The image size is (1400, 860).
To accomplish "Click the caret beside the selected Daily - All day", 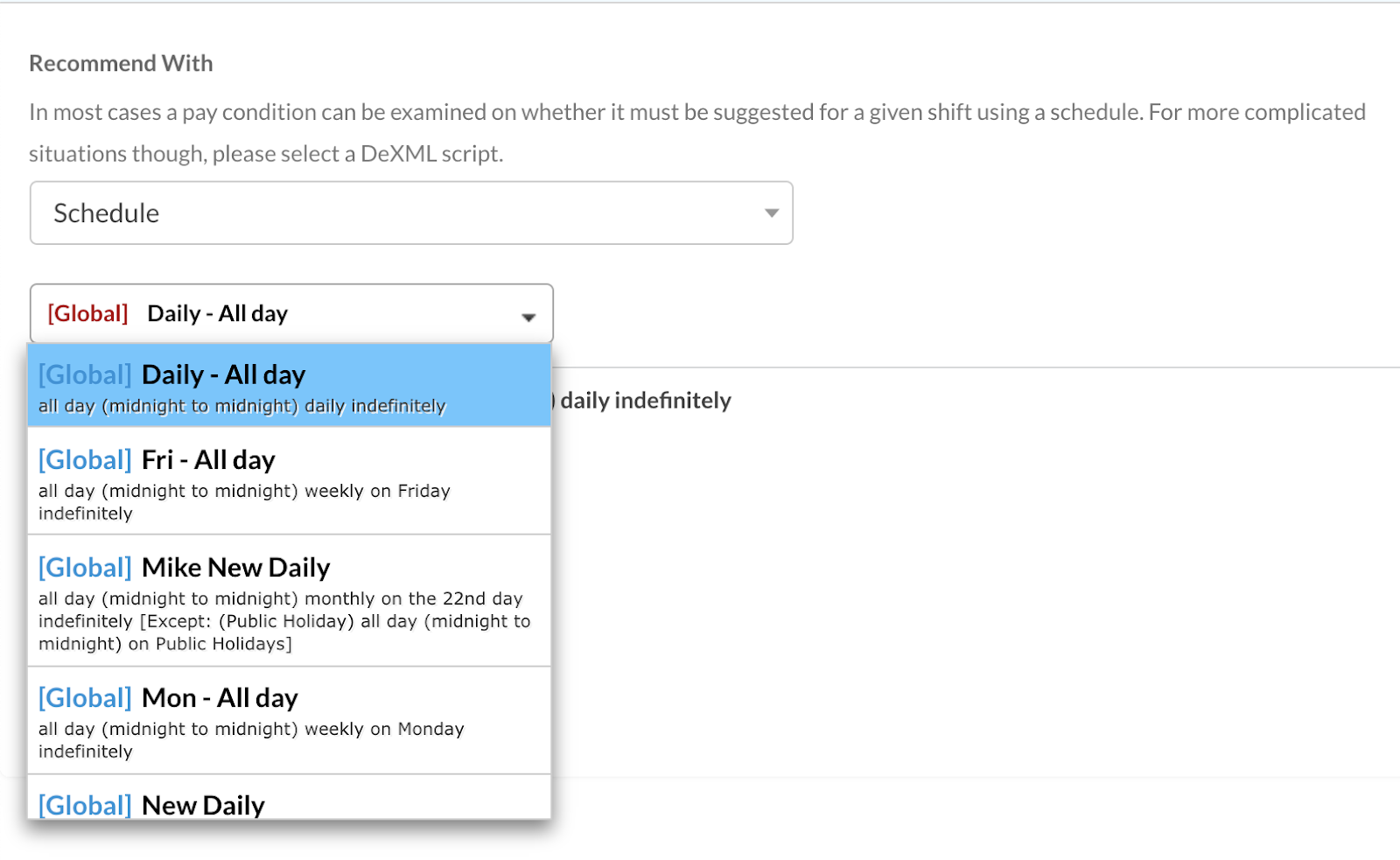I will pos(528,317).
